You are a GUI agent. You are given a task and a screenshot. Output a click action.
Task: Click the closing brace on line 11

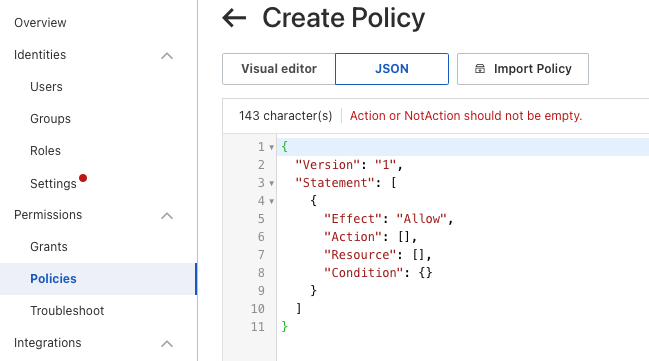tap(285, 327)
